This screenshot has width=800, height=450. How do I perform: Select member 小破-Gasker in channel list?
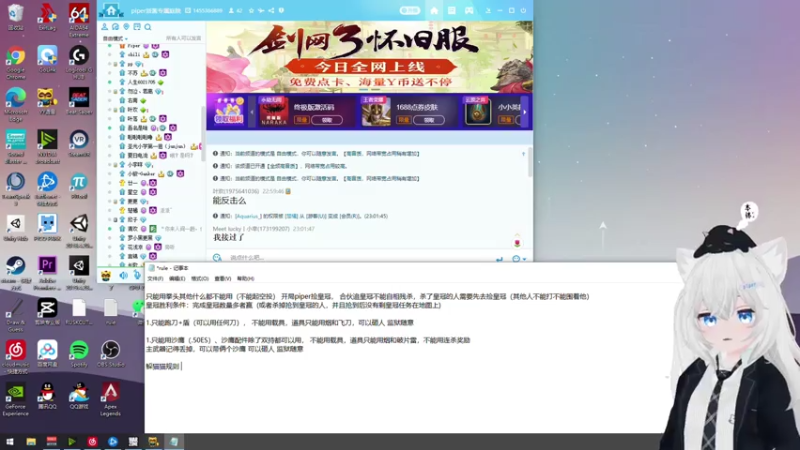pos(141,174)
